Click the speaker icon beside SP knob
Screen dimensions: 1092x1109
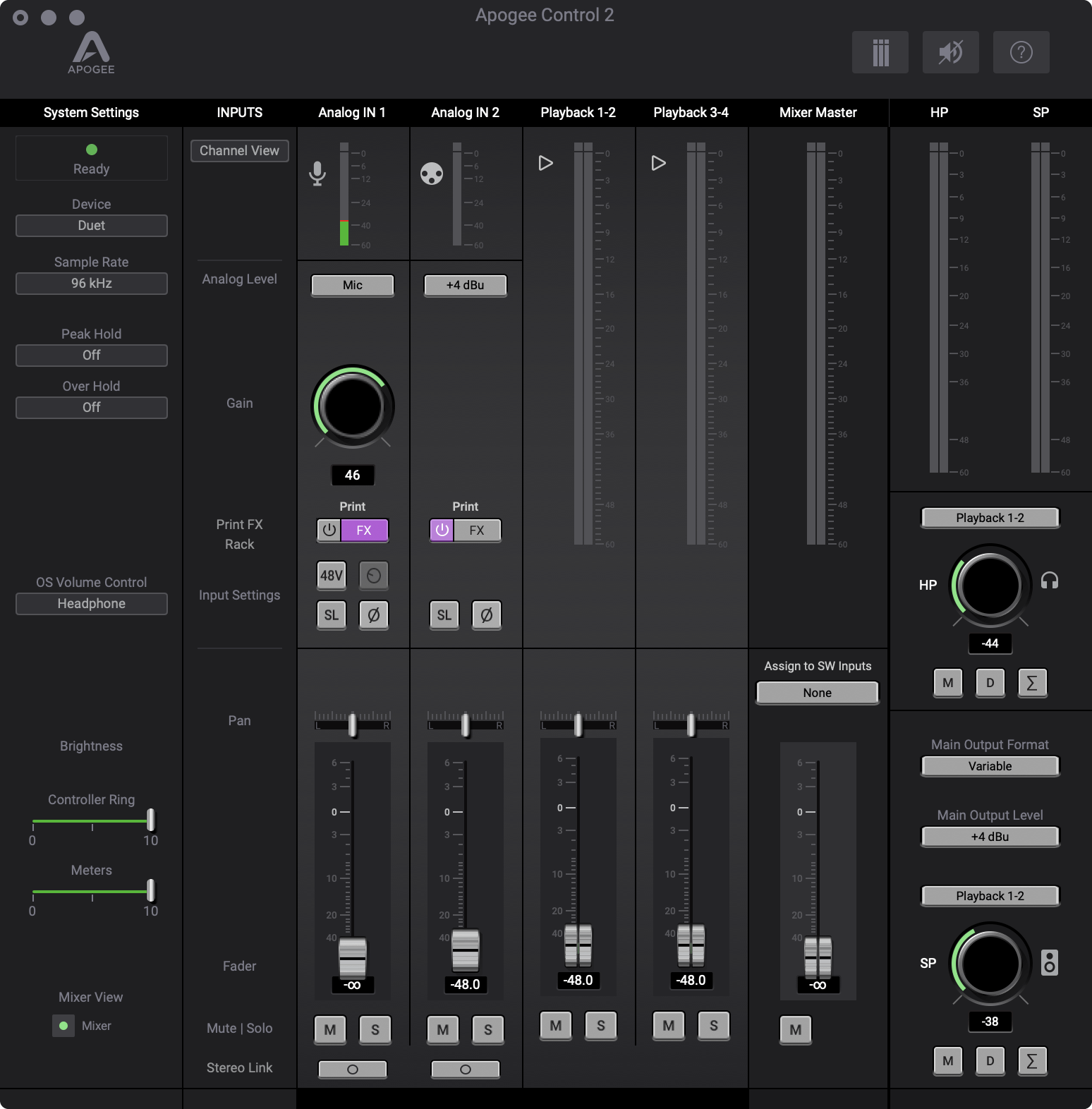point(1050,962)
